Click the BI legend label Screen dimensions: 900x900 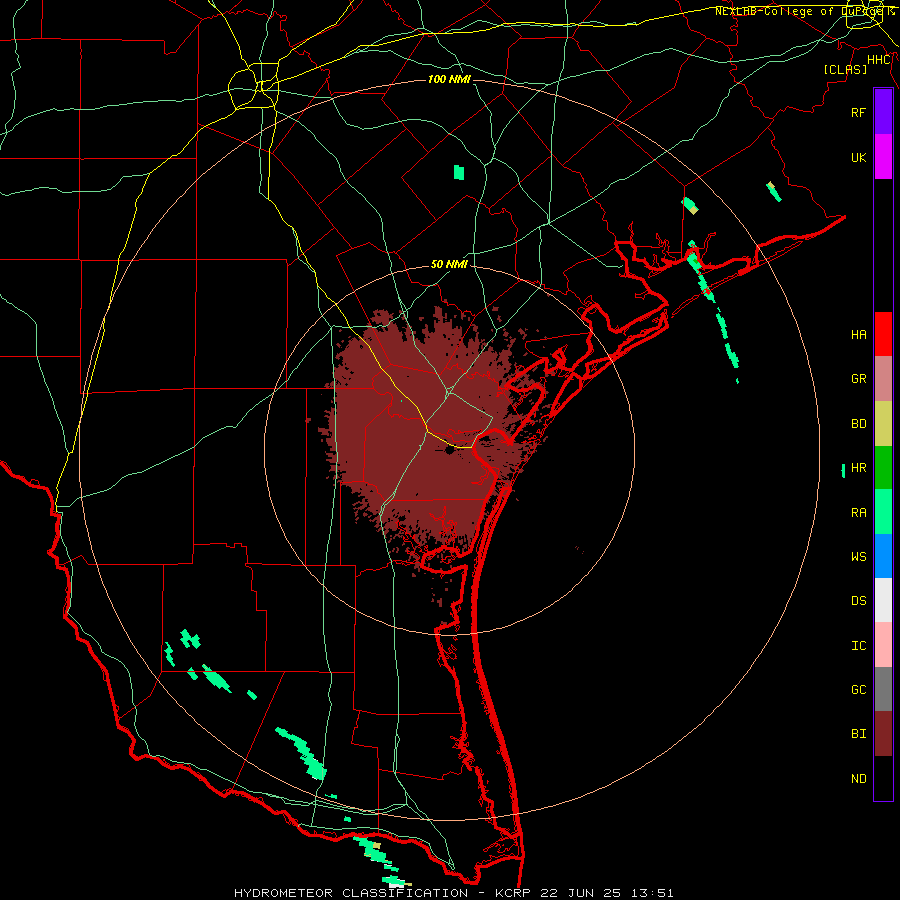click(x=859, y=734)
